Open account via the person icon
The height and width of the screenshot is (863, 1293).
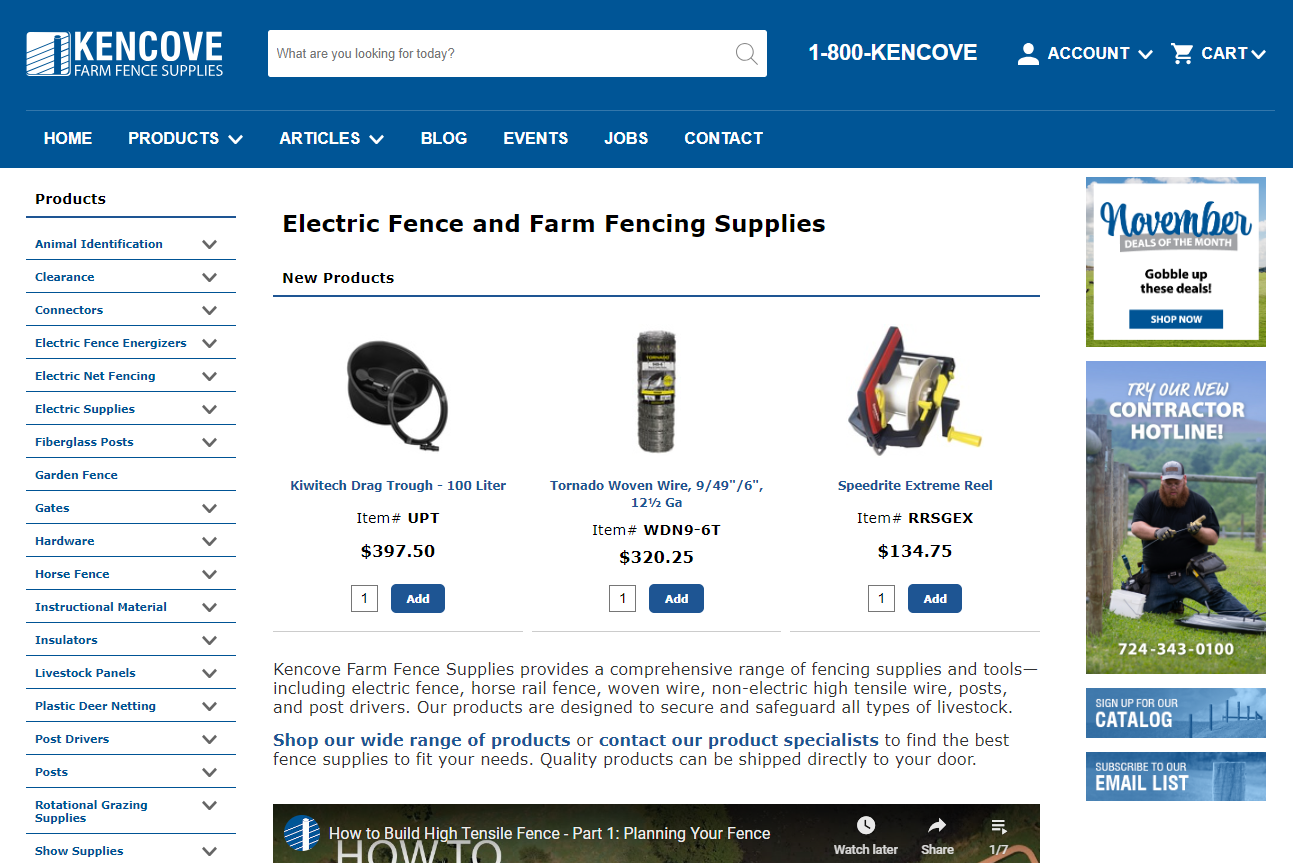(x=1028, y=54)
